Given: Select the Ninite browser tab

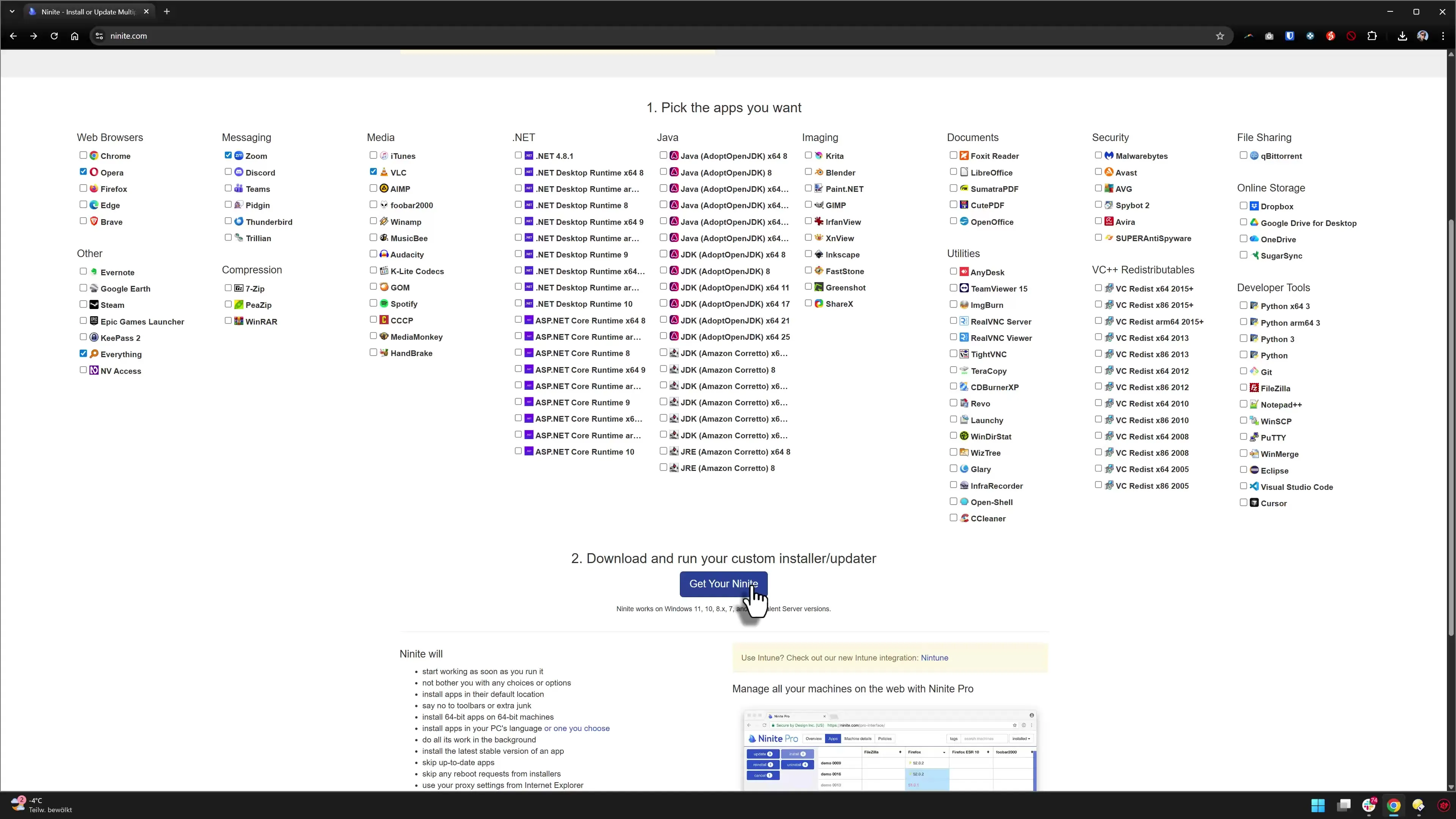Looking at the screenshot, I should point(85,11).
